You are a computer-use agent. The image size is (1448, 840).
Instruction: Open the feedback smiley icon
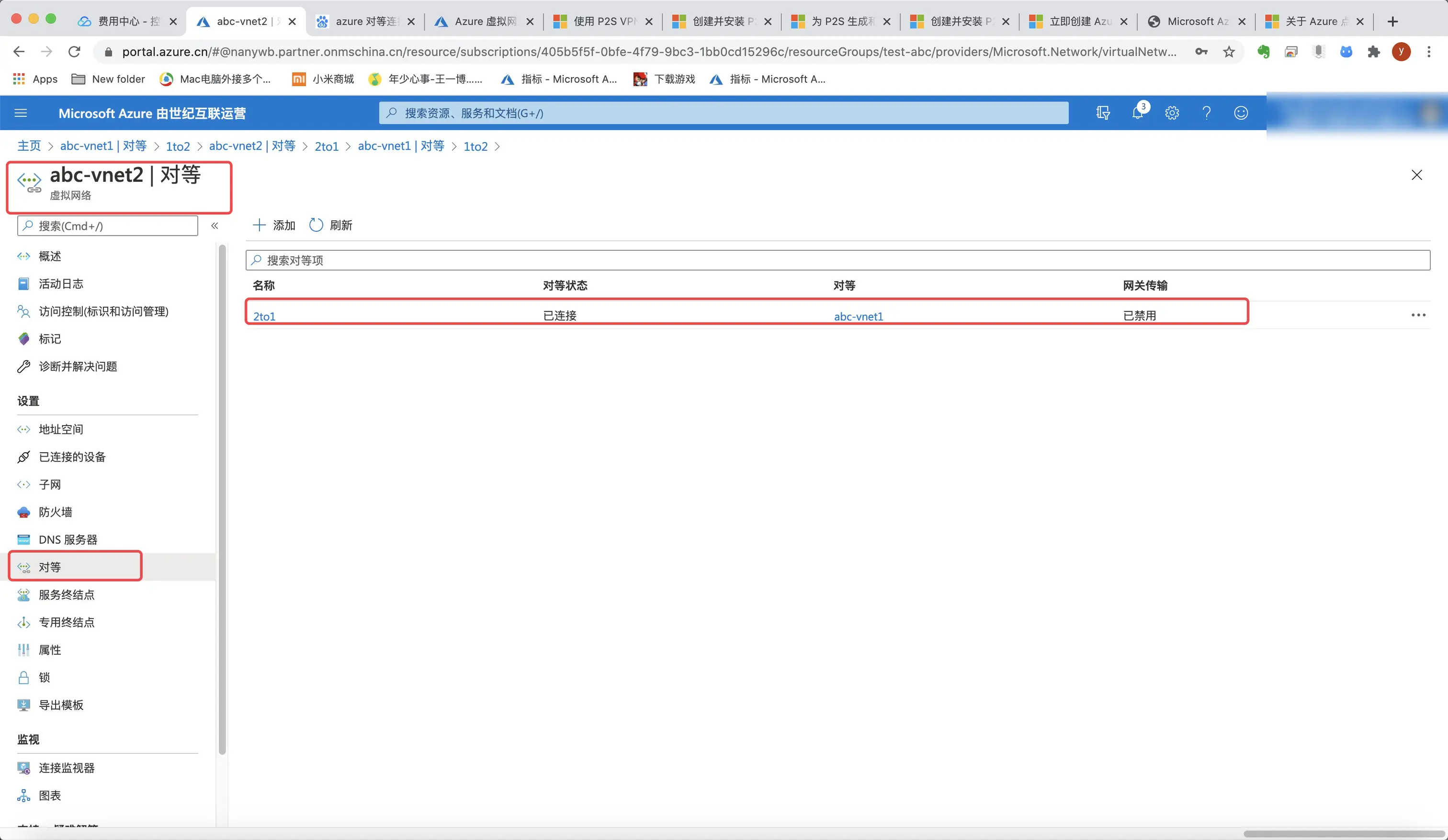pyautogui.click(x=1241, y=112)
